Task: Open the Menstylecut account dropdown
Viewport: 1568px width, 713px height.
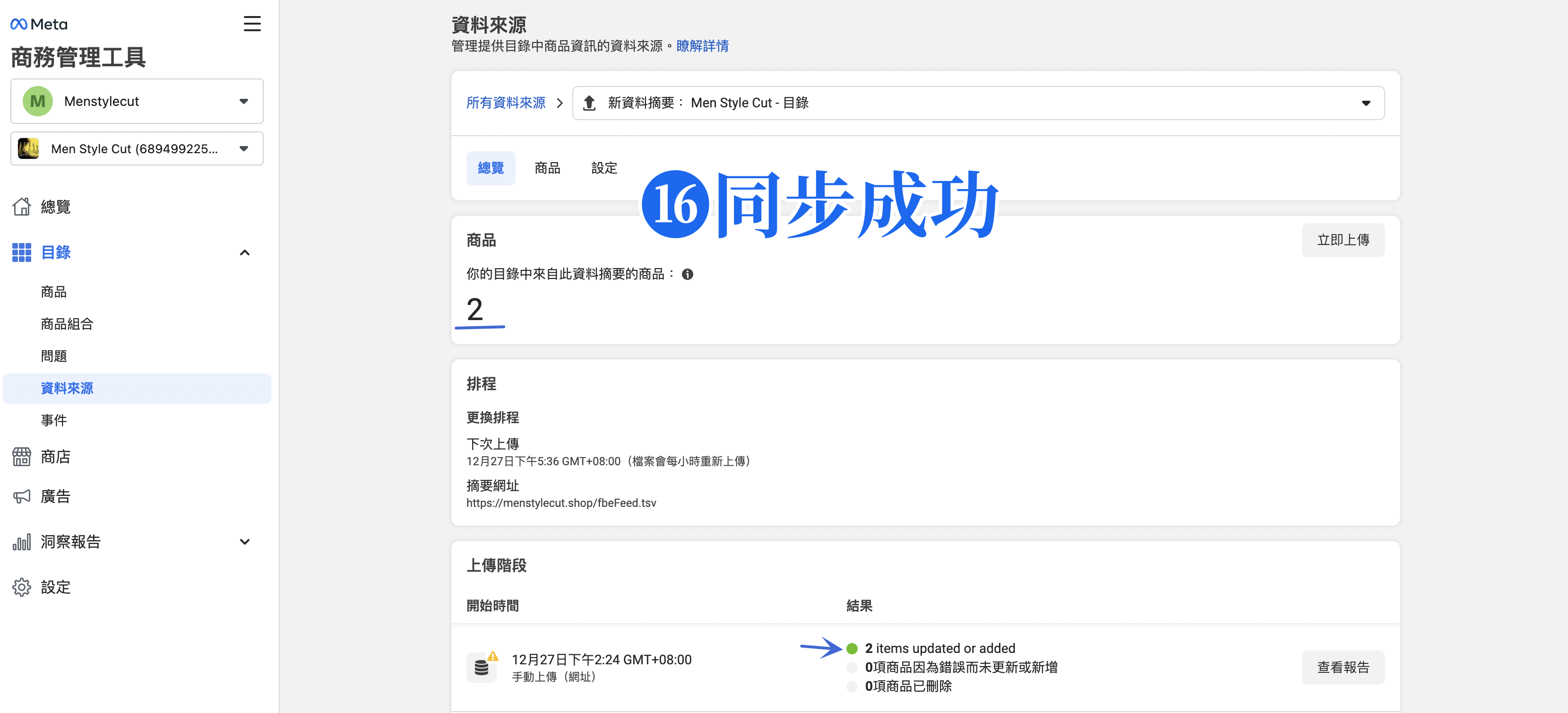Action: tap(137, 101)
